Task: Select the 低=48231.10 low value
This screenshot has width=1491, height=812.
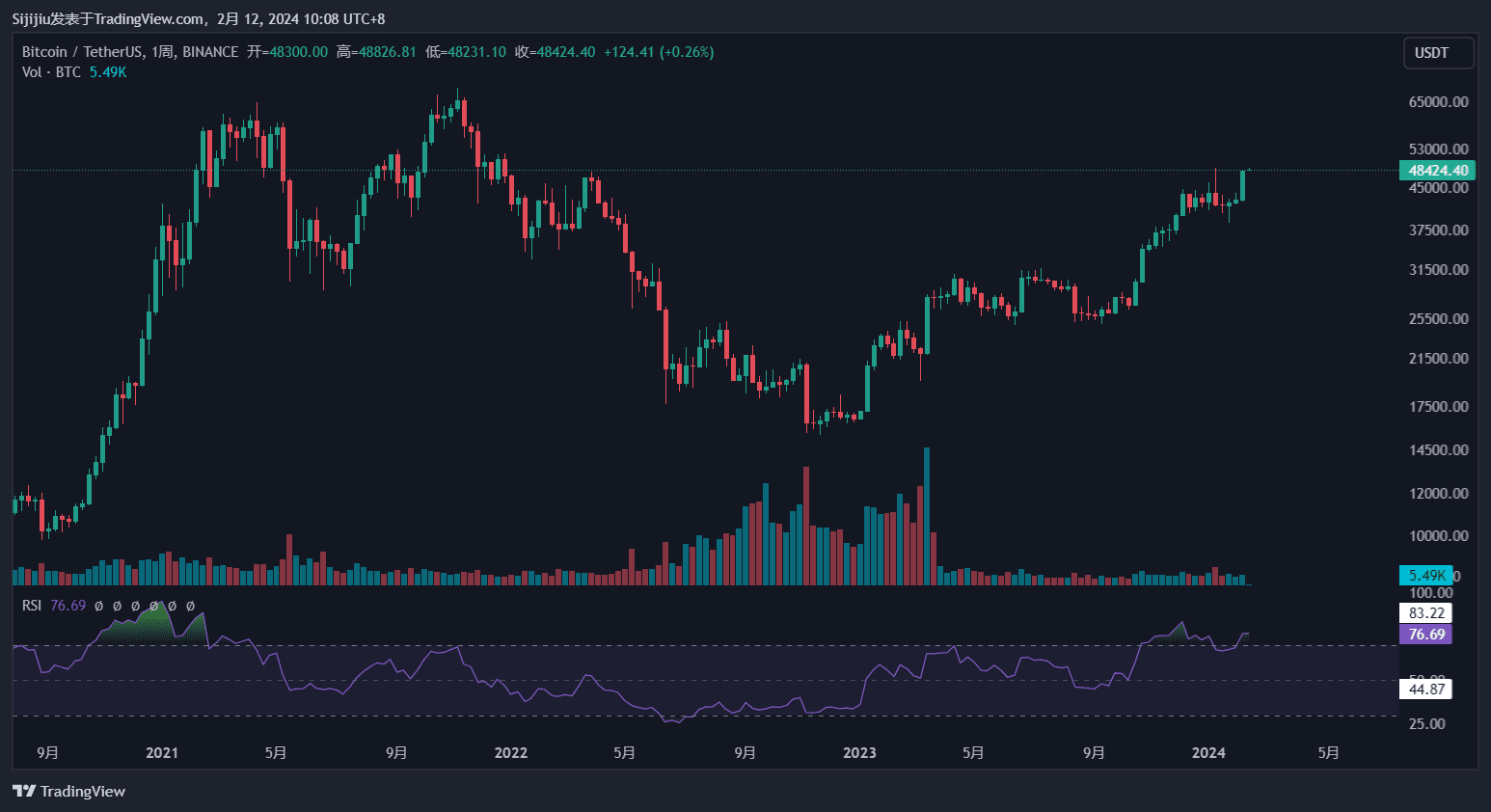Action: coord(466,52)
